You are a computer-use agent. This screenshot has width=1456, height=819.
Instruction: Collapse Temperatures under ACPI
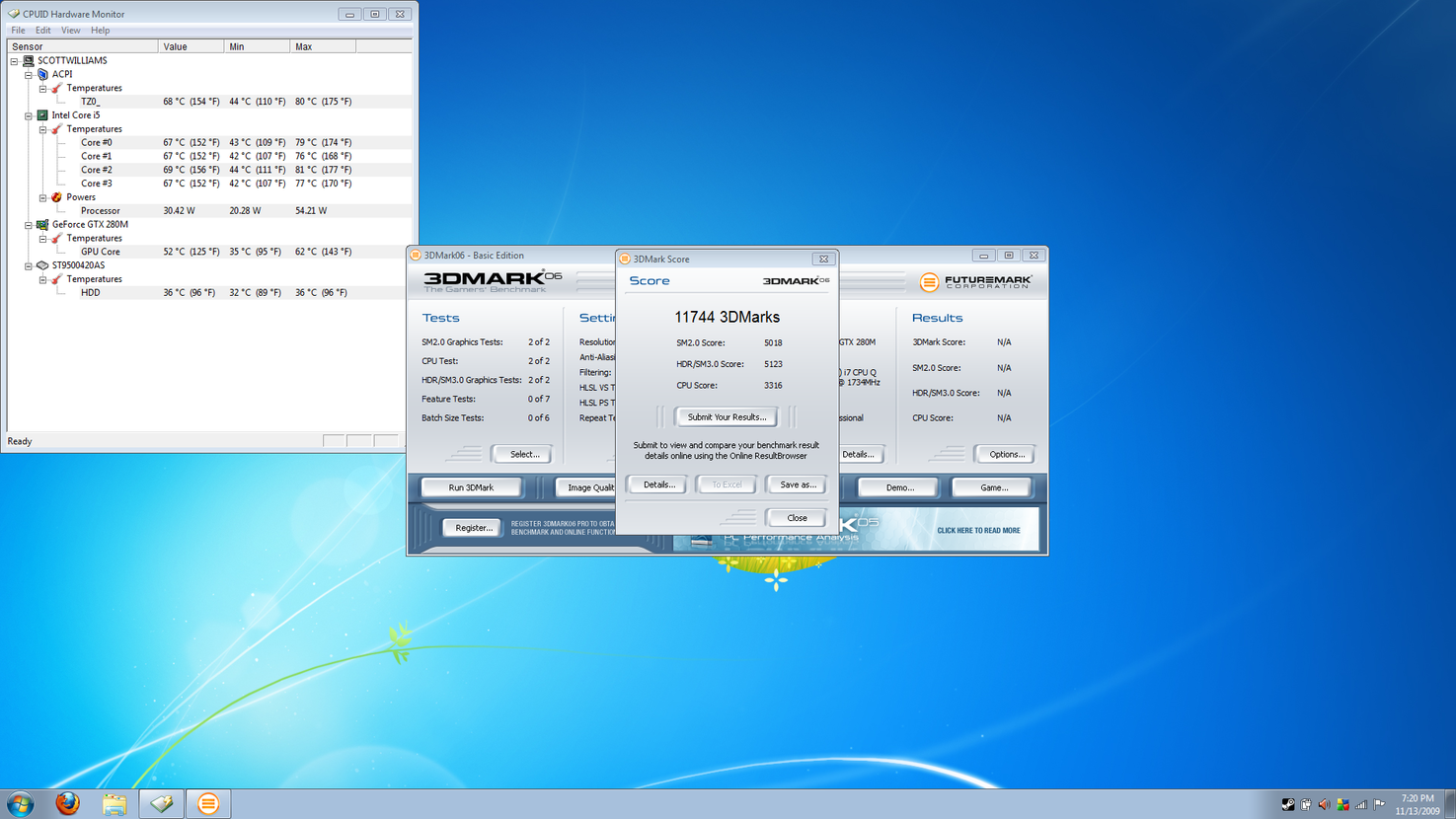[x=42, y=89]
